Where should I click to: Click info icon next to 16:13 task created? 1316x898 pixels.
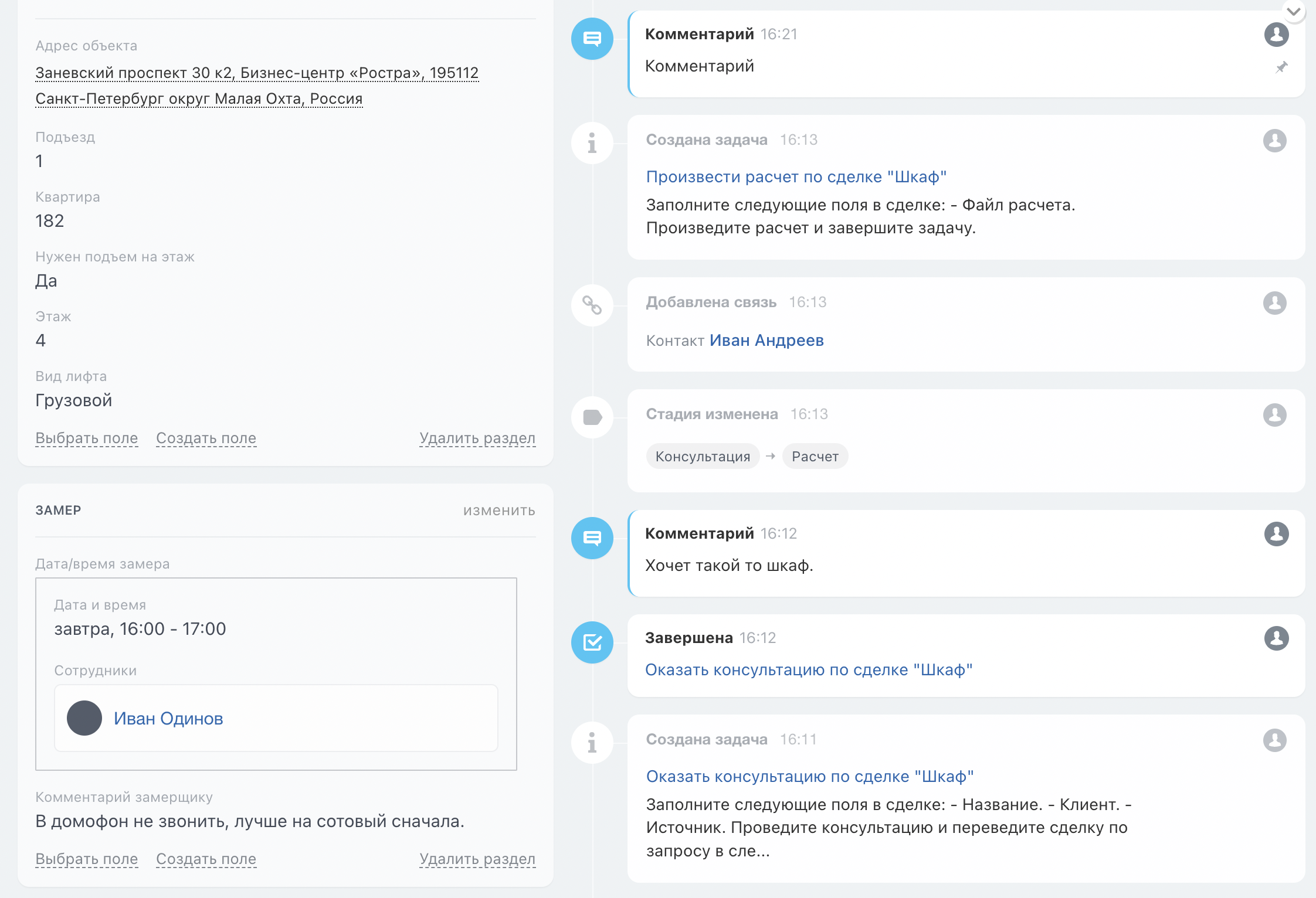tap(592, 143)
